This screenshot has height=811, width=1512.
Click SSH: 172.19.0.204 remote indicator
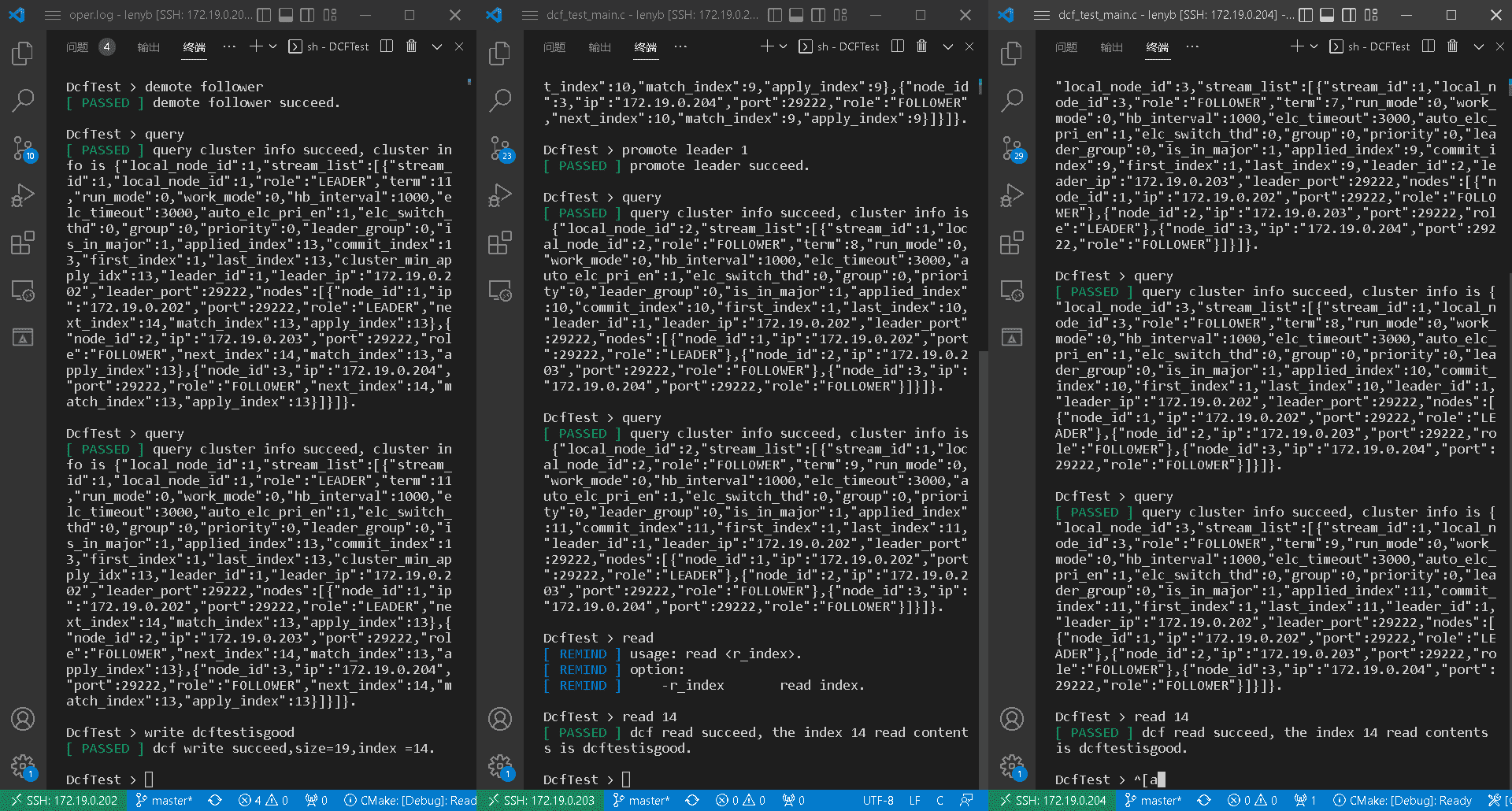(1053, 800)
